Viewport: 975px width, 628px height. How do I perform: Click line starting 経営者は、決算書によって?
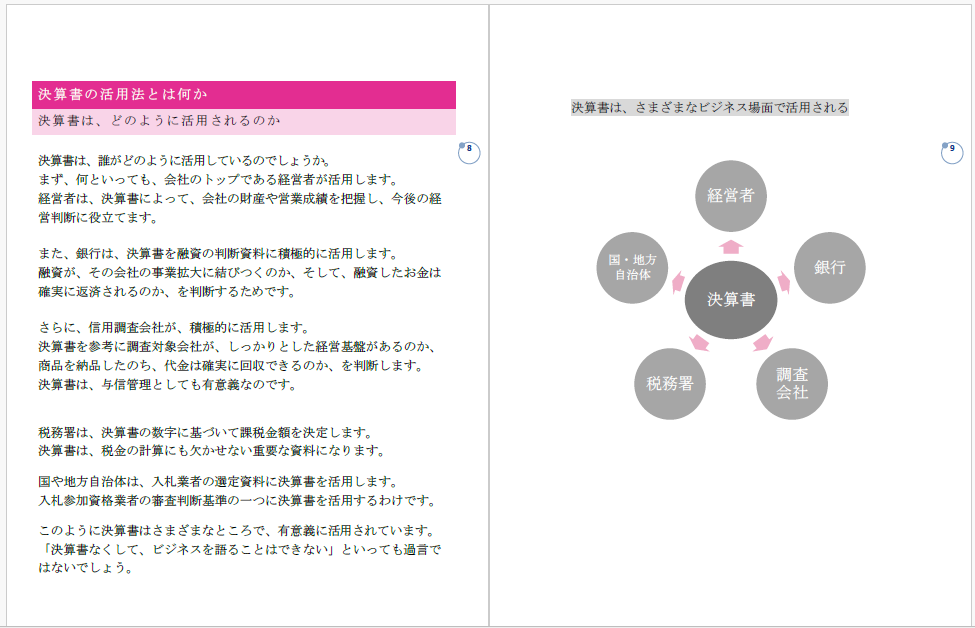[x=239, y=199]
